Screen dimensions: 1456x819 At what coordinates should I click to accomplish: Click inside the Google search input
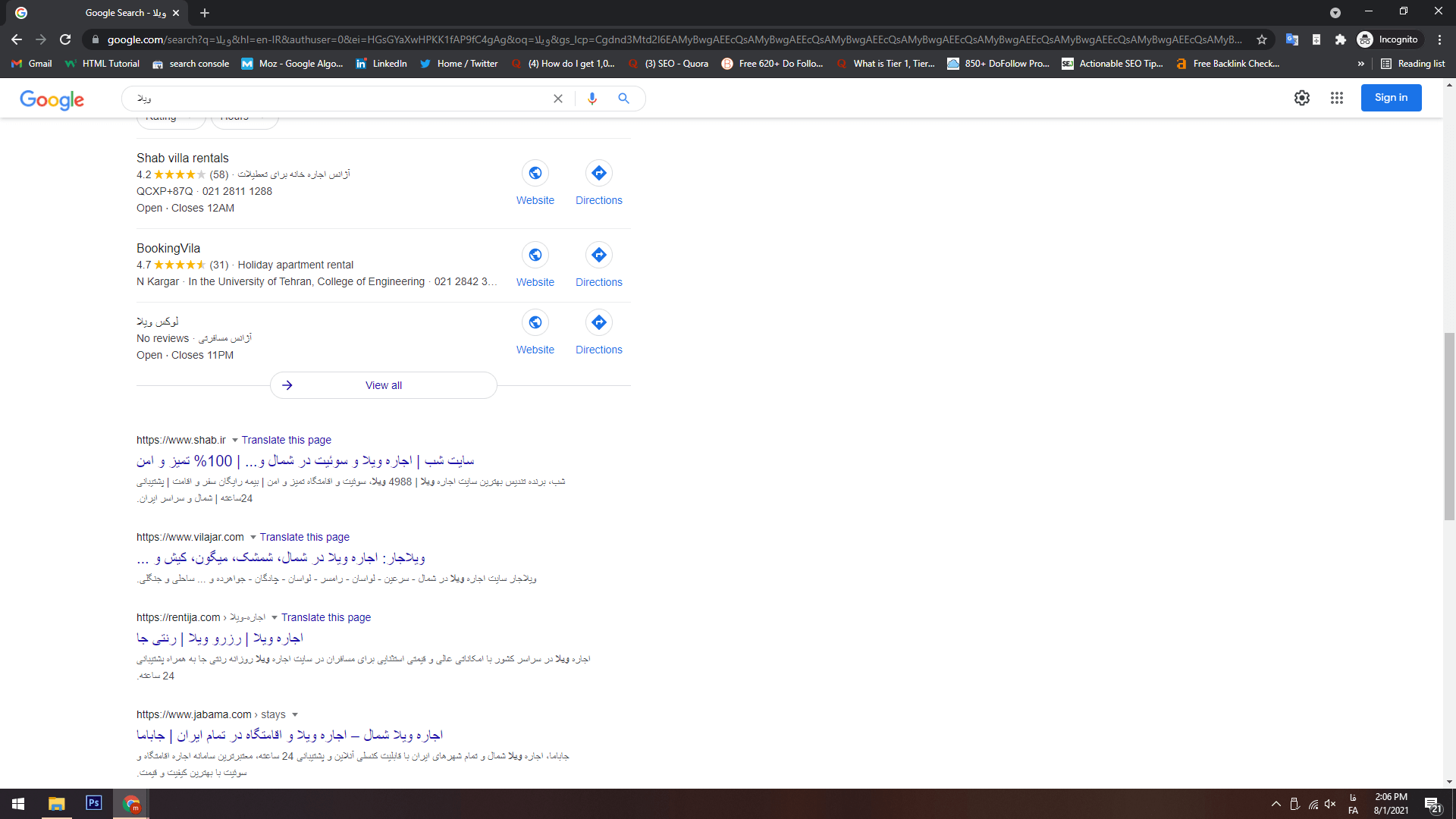[341, 99]
